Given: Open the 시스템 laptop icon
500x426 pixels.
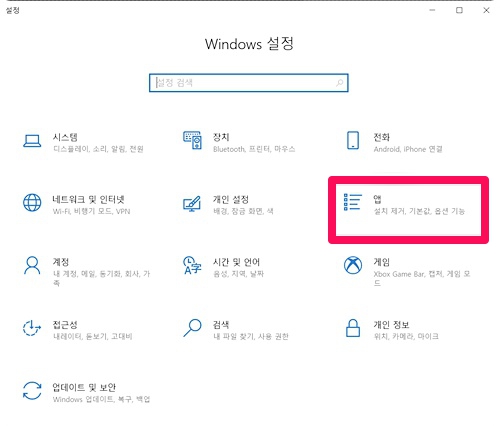Looking at the screenshot, I should (32, 141).
